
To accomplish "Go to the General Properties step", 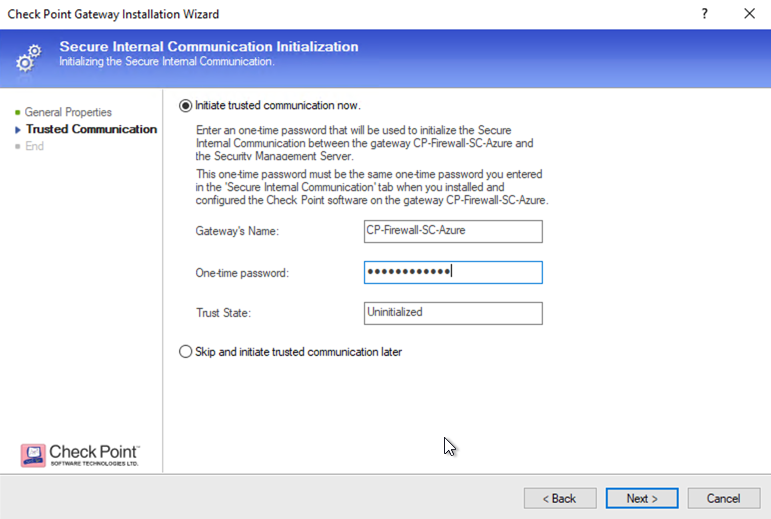I will tap(68, 112).
